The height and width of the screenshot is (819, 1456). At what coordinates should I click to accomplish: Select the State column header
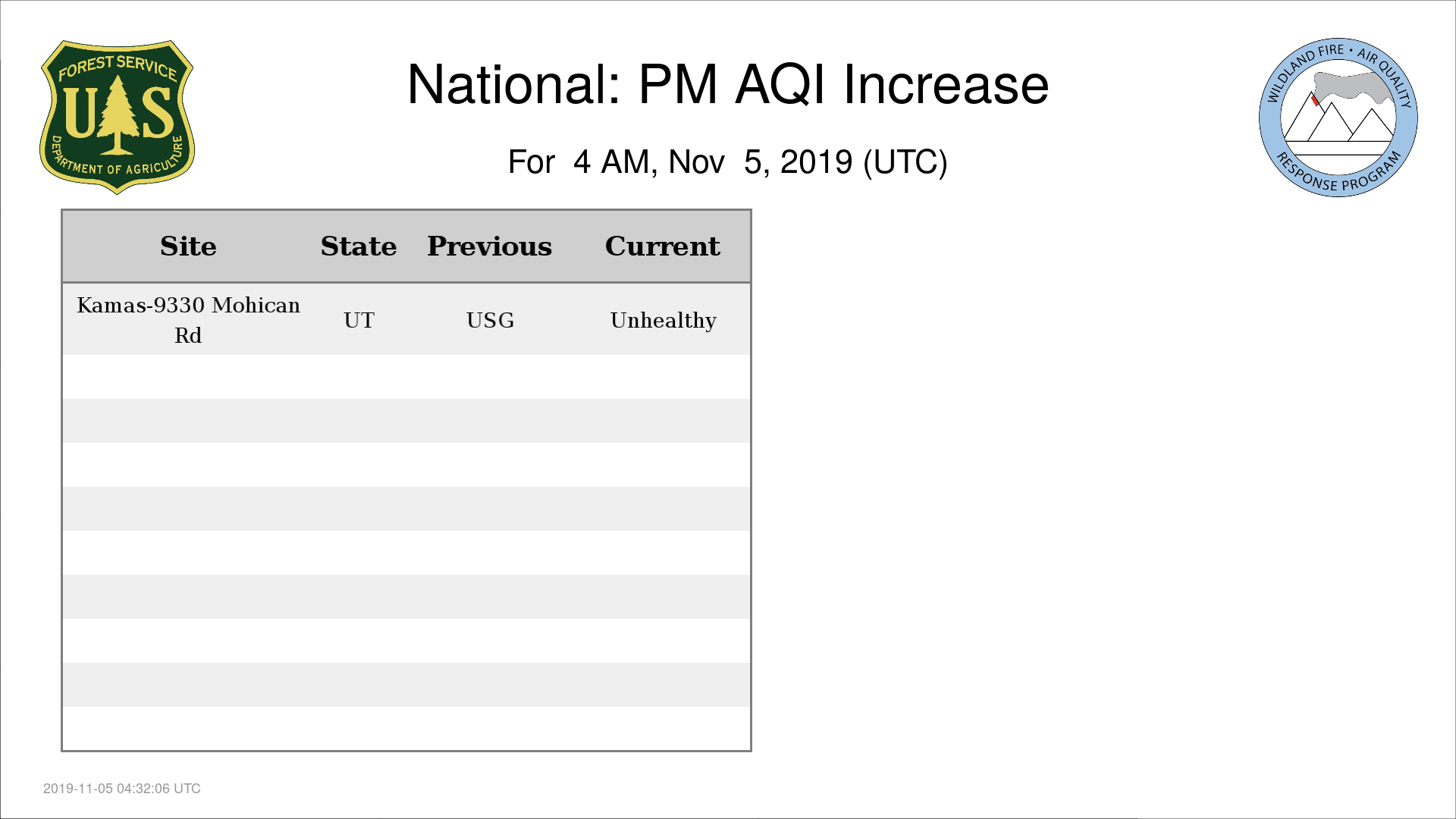[359, 246]
